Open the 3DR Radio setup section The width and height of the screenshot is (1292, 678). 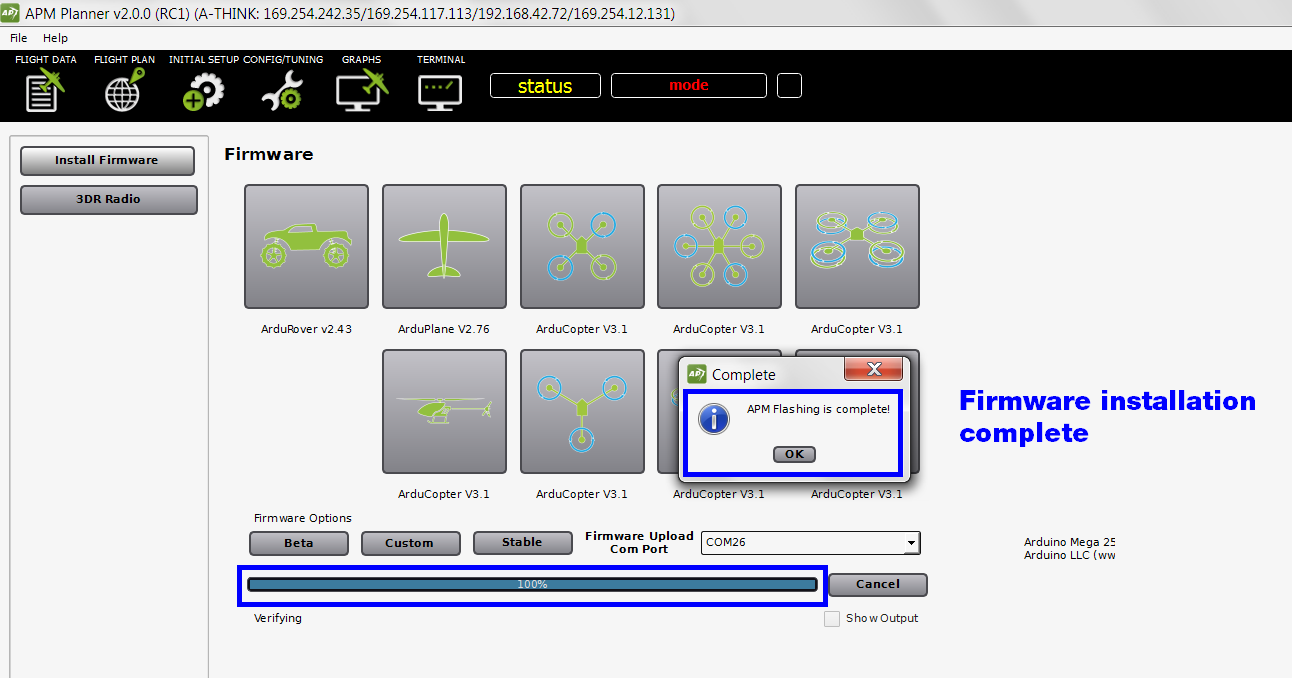(x=108, y=199)
